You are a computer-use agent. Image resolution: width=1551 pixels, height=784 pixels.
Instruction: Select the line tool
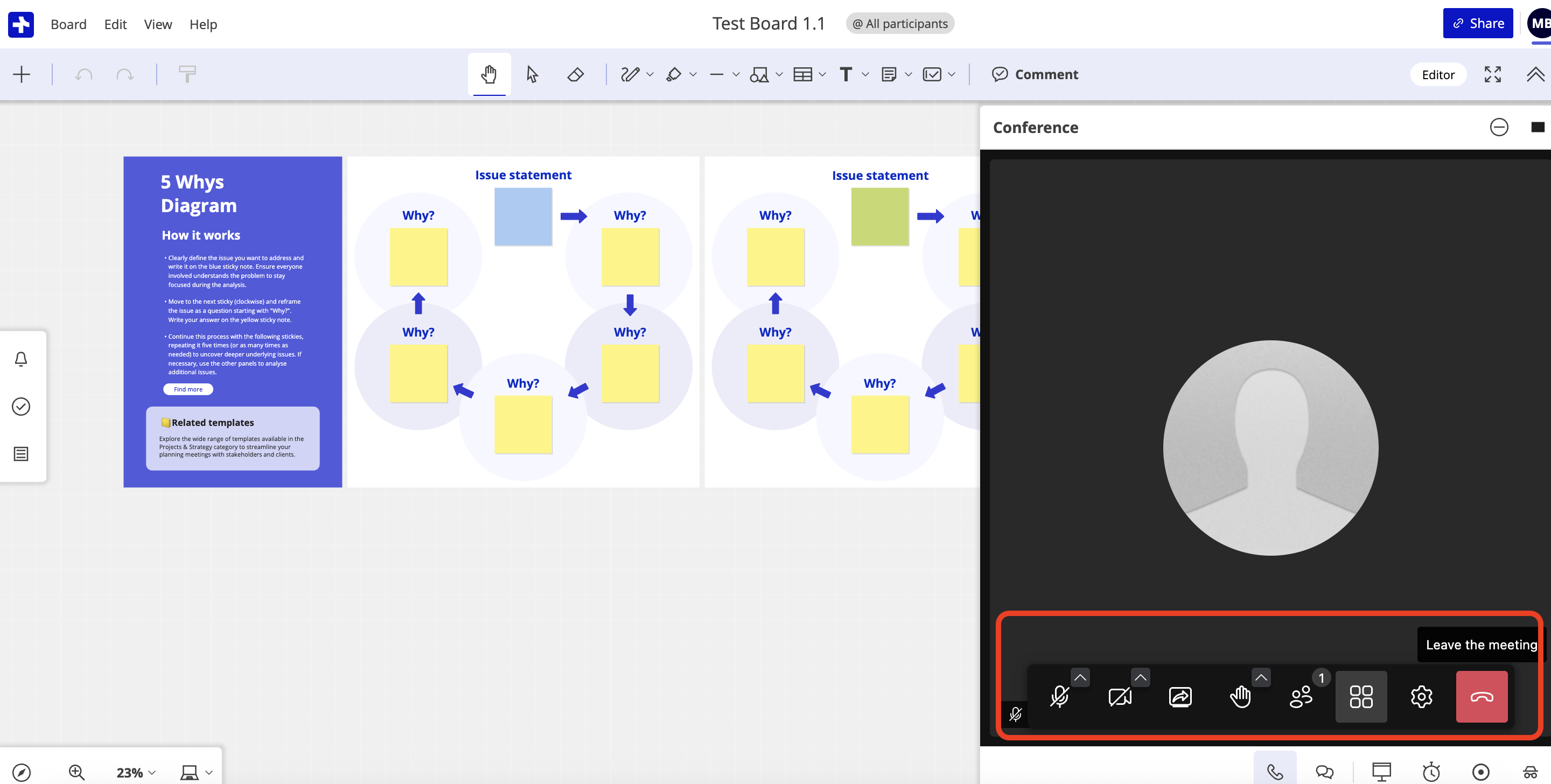(716, 74)
